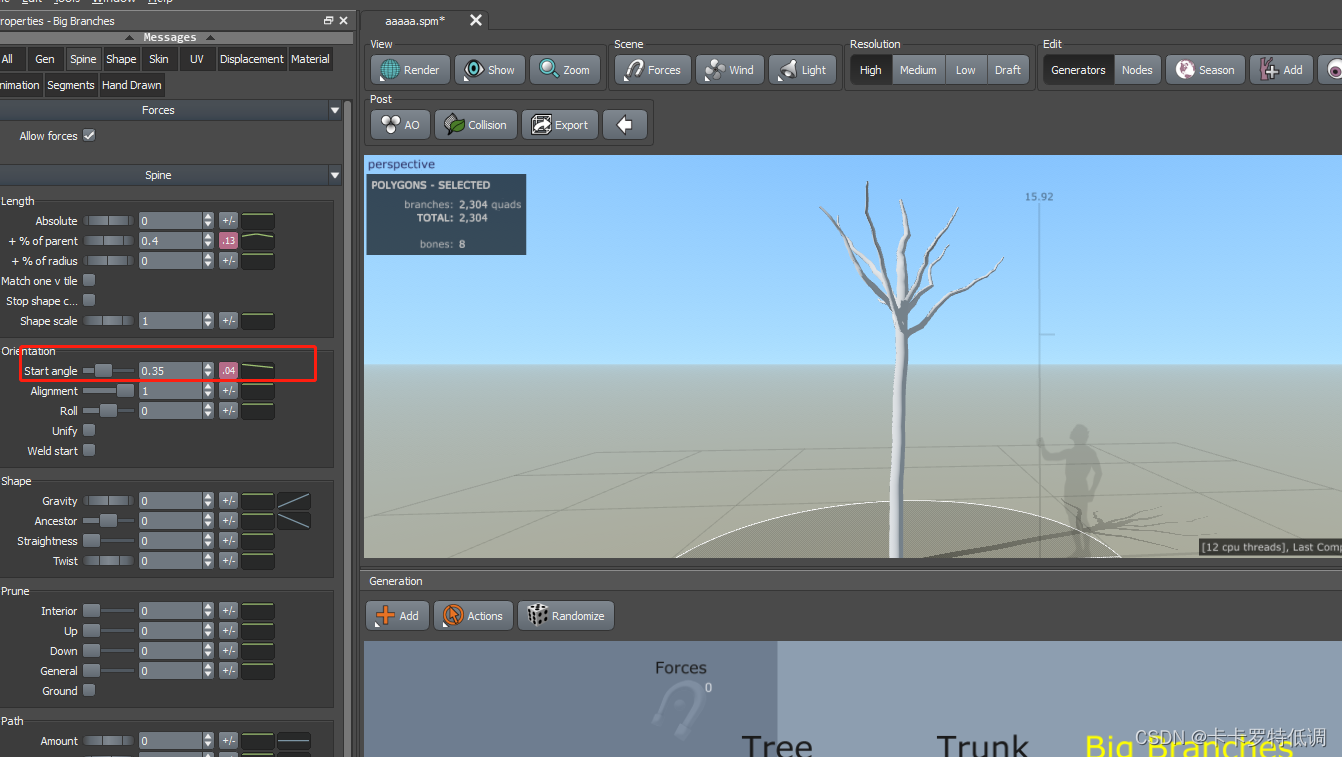This screenshot has height=757, width=1342.
Task: Switch to the Shape properties tab
Action: tap(121, 60)
